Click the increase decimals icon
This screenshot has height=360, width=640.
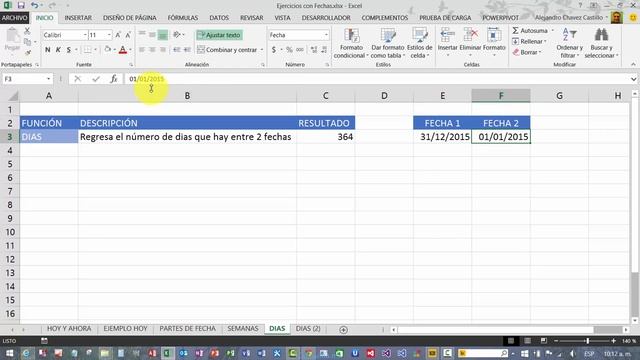[x=313, y=50]
